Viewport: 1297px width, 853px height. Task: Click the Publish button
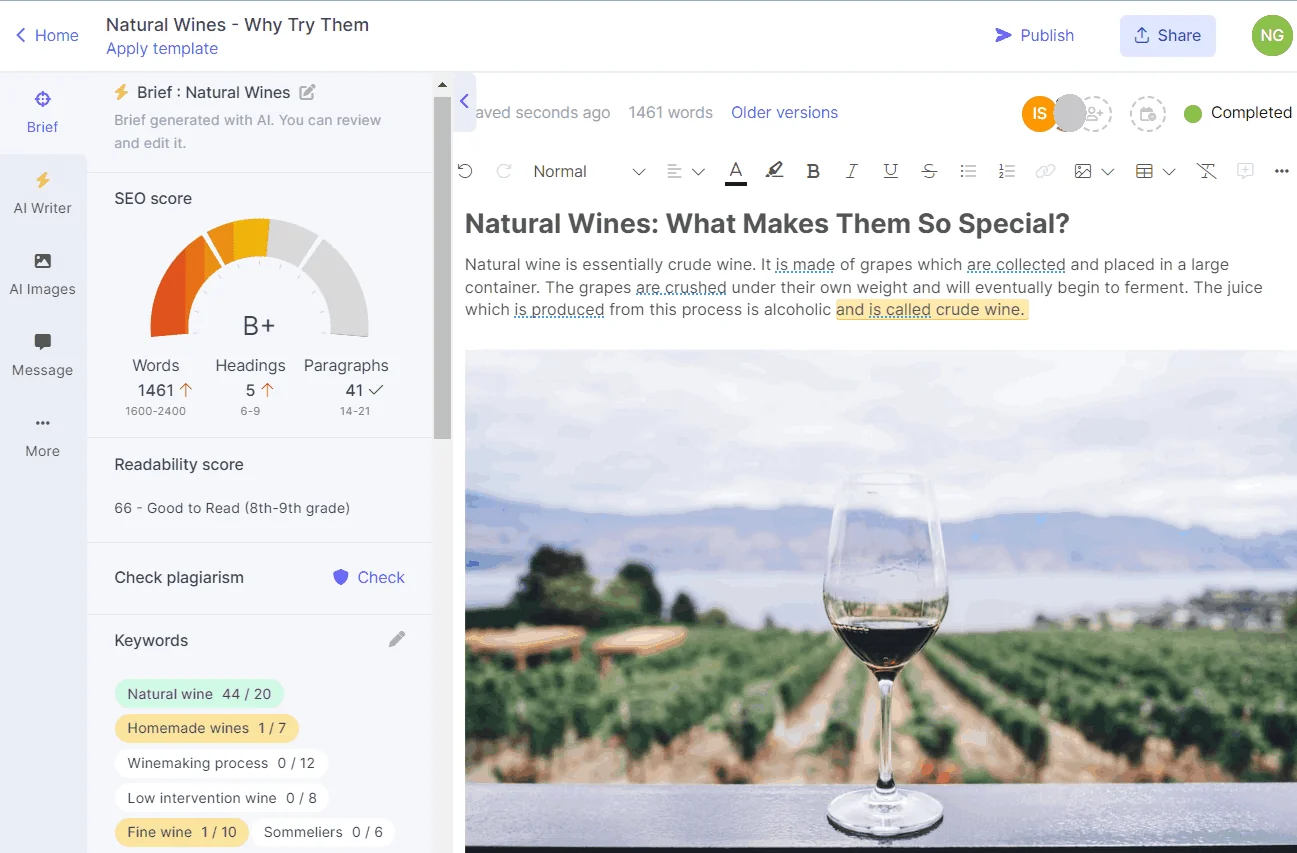click(x=1034, y=35)
